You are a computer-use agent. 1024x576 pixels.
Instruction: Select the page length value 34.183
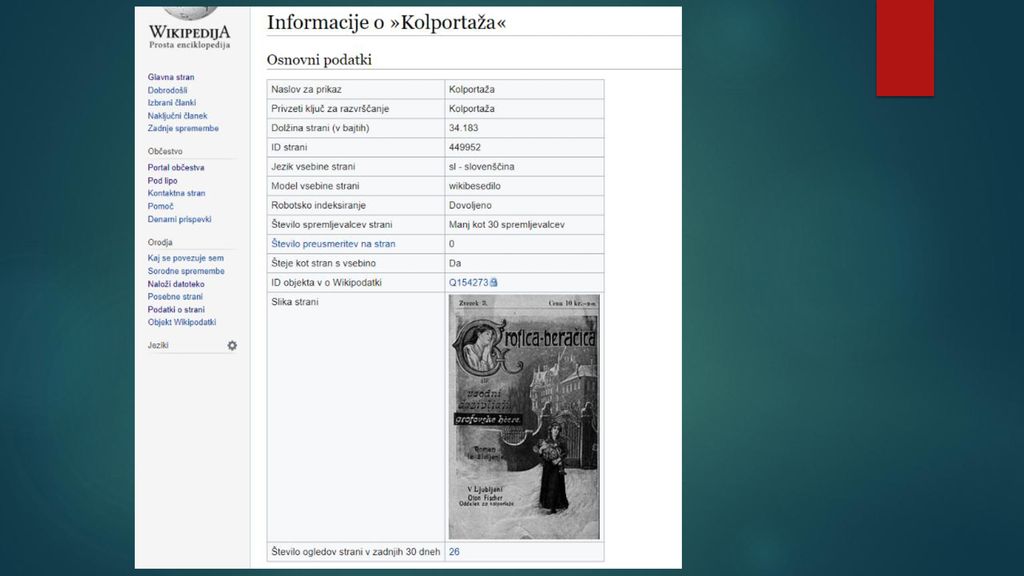pyautogui.click(x=464, y=128)
